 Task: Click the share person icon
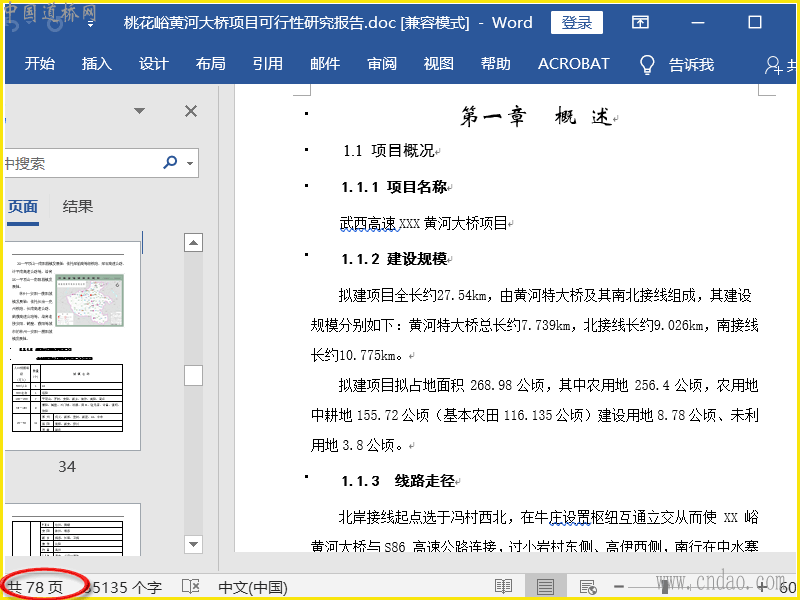tap(773, 65)
